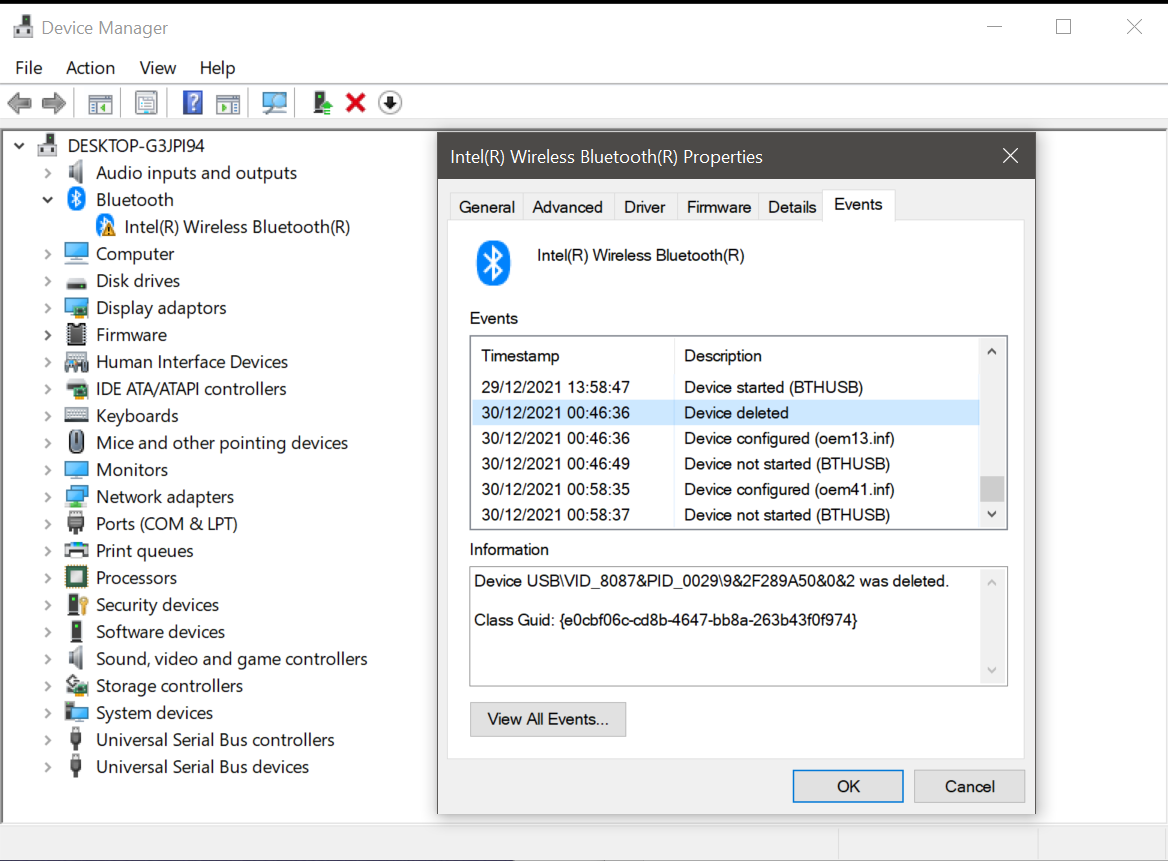Image resolution: width=1168 pixels, height=861 pixels.
Task: Click the Bluetooth category icon in tree
Action: coord(76,199)
